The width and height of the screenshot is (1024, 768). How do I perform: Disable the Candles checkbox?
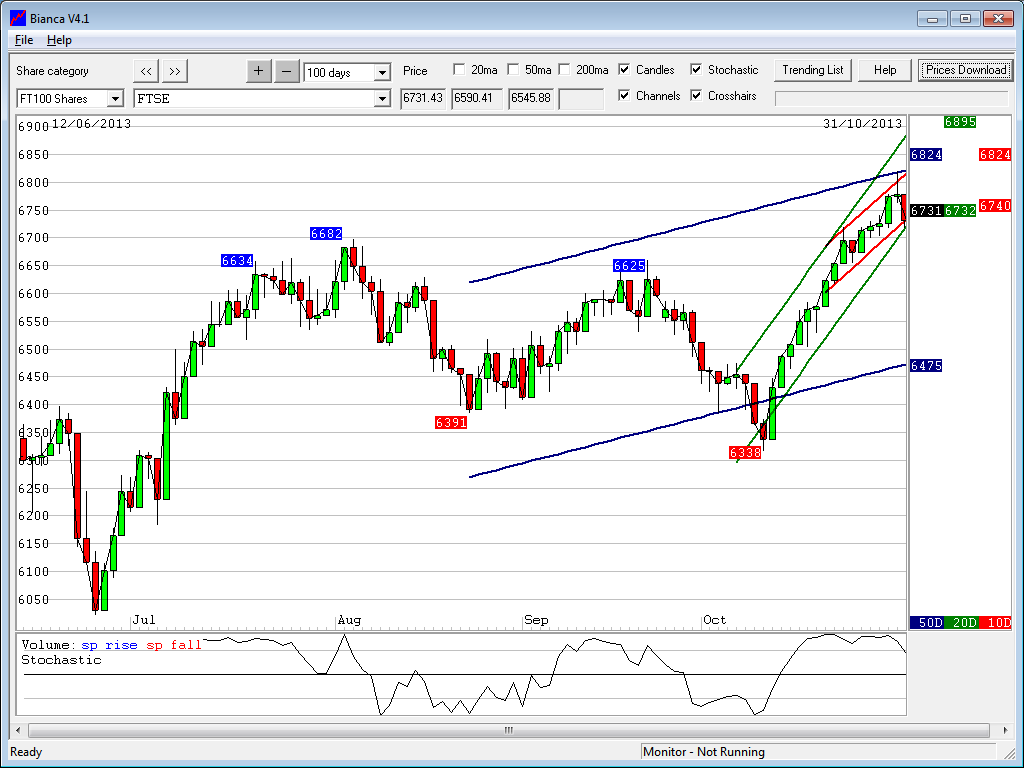click(624, 70)
